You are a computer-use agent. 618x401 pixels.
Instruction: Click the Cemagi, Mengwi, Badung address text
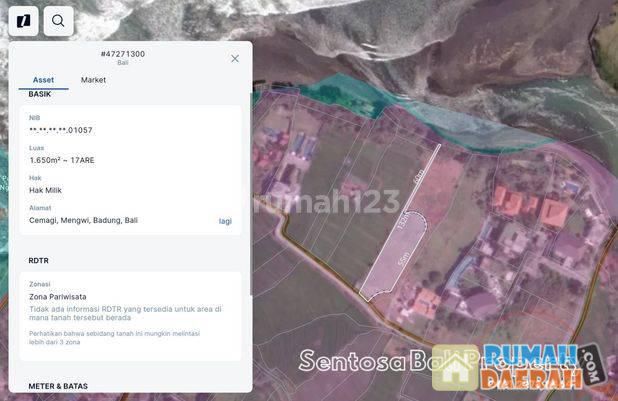[84, 220]
